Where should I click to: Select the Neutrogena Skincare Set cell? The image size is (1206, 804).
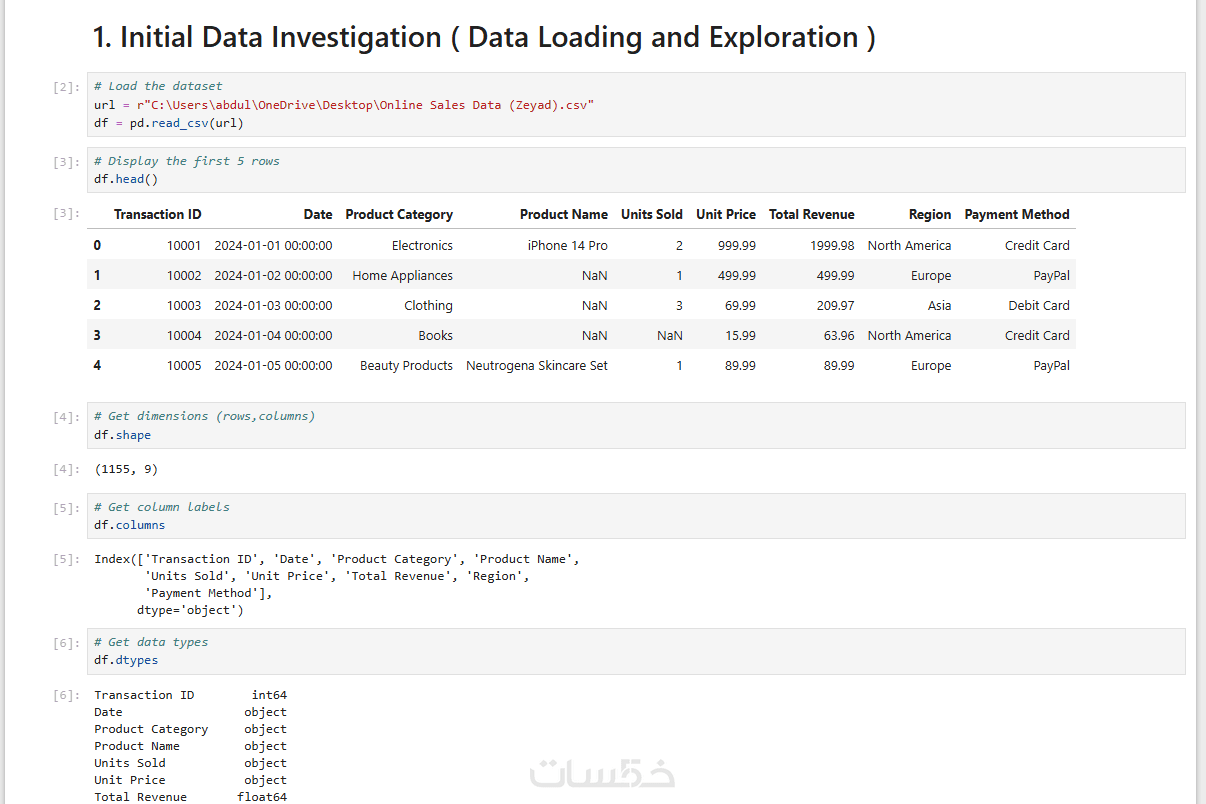point(537,365)
